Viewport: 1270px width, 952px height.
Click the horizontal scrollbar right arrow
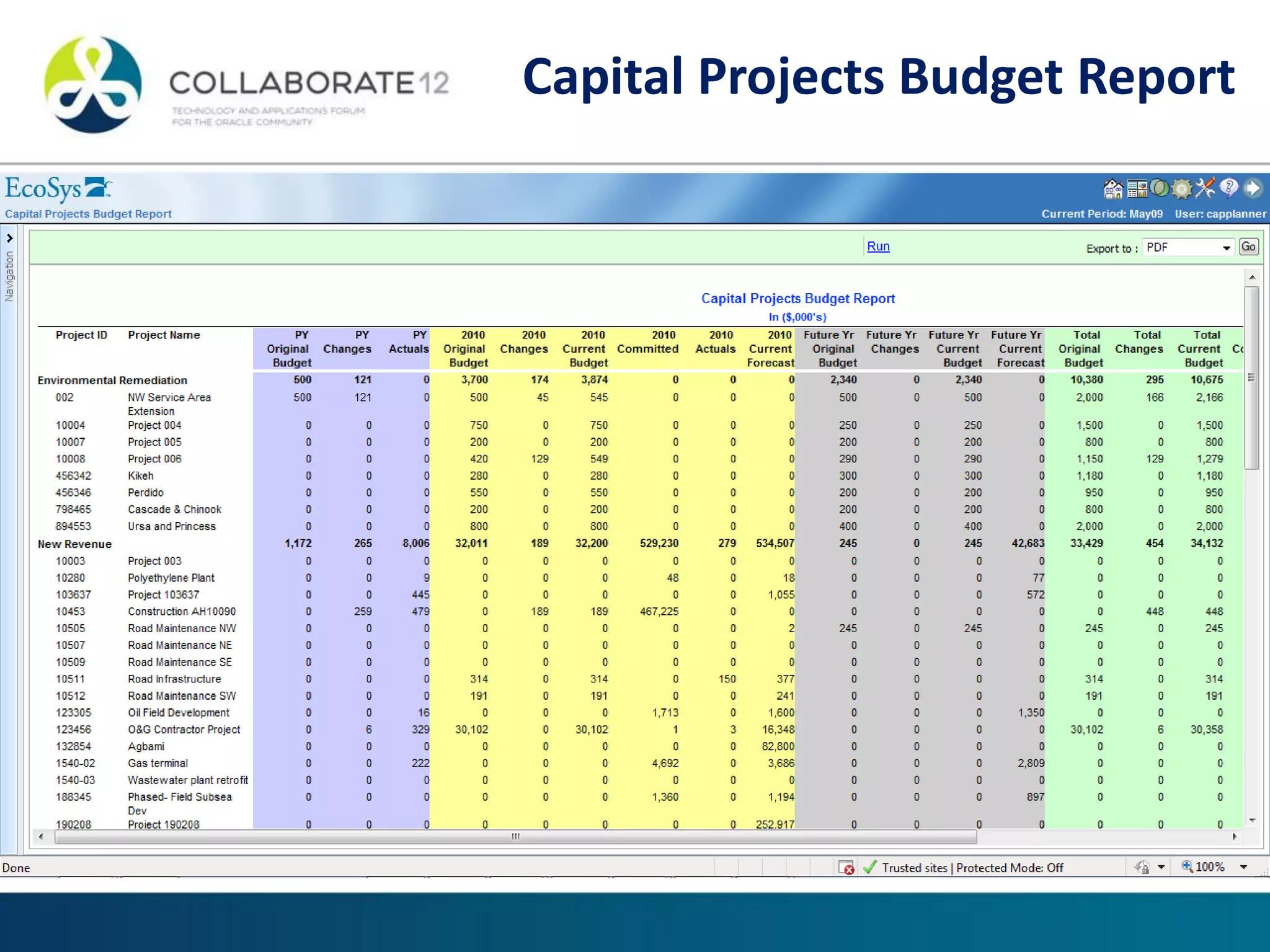click(x=1235, y=837)
